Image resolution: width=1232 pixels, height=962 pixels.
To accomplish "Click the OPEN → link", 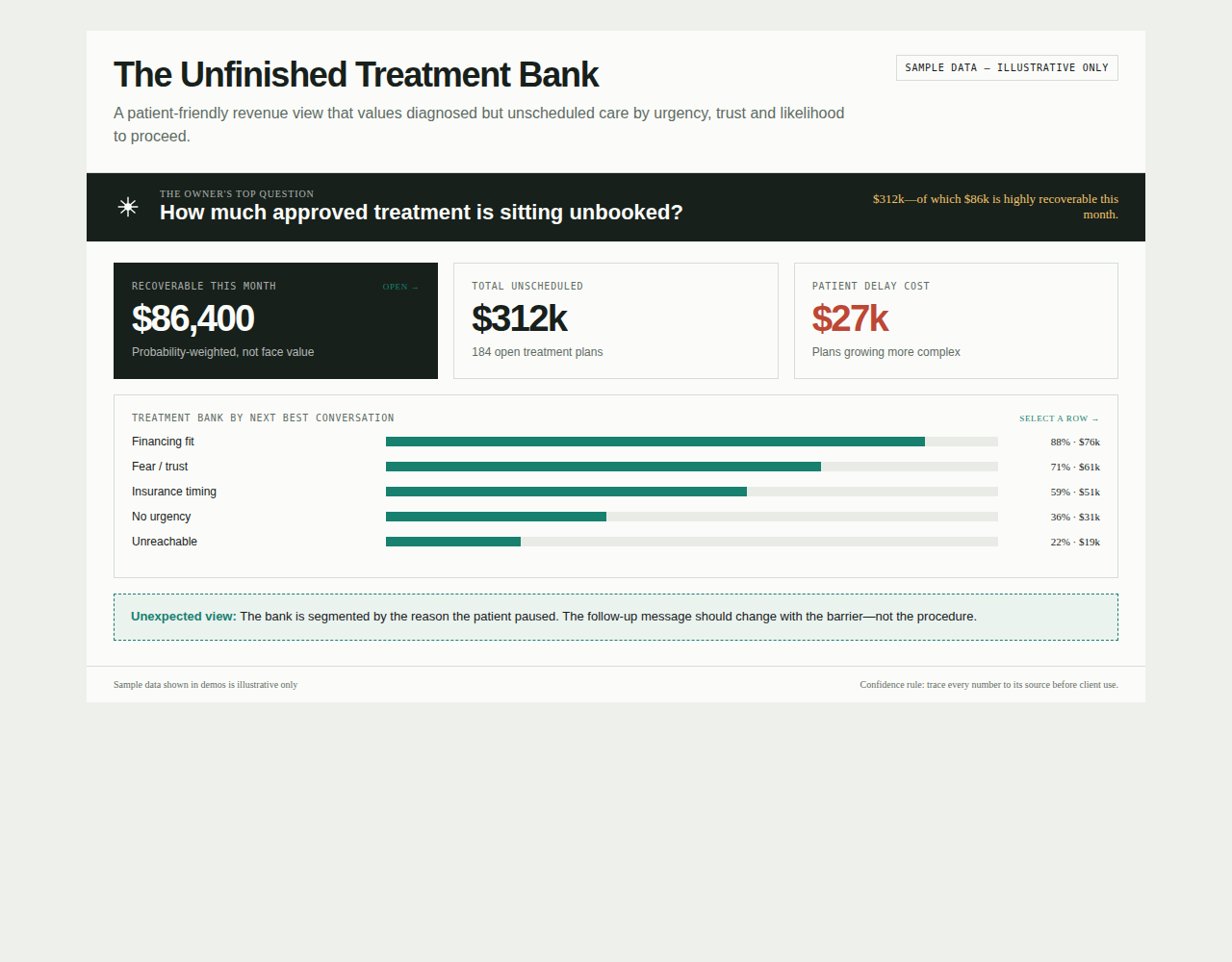I will [400, 287].
